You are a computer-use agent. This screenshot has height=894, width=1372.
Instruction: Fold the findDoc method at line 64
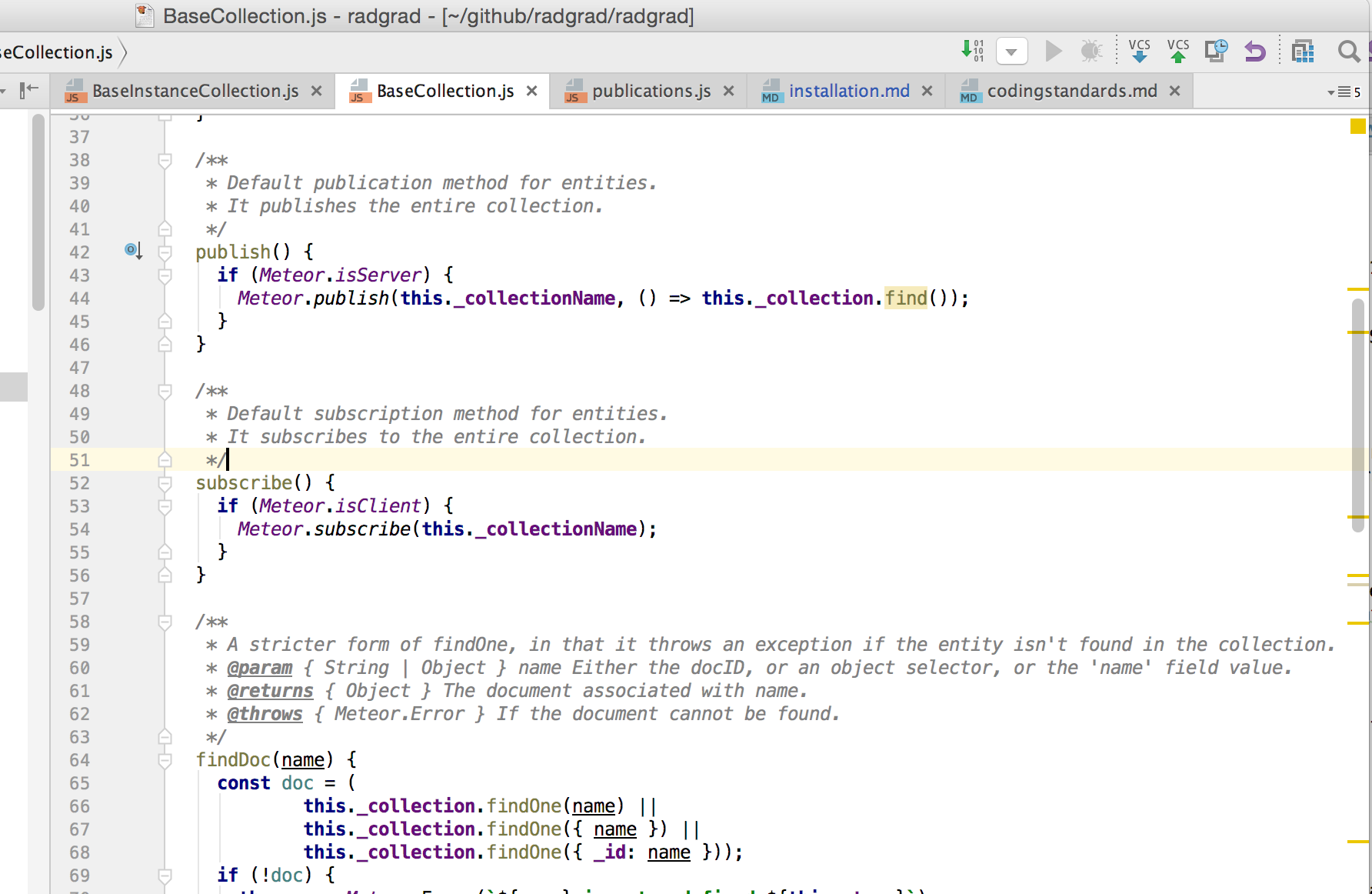[x=165, y=760]
